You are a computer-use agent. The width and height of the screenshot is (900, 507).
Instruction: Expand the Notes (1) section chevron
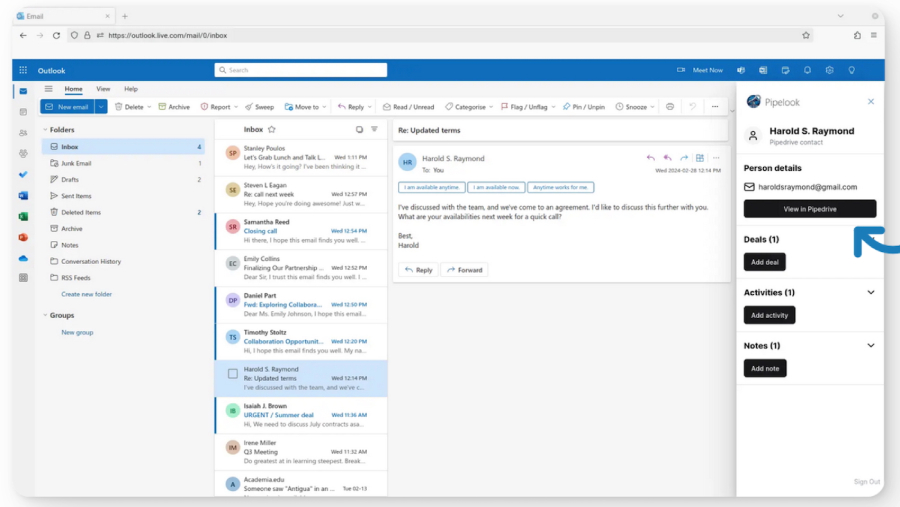tap(871, 346)
